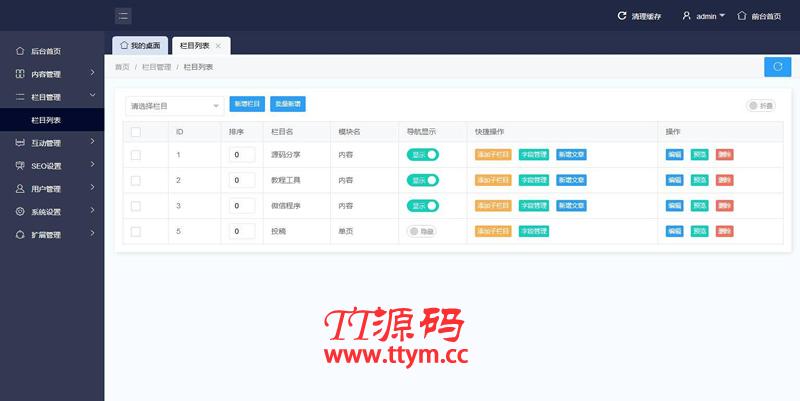
Task: Click 字段管理 for 教程工具
Action: pyautogui.click(x=534, y=180)
